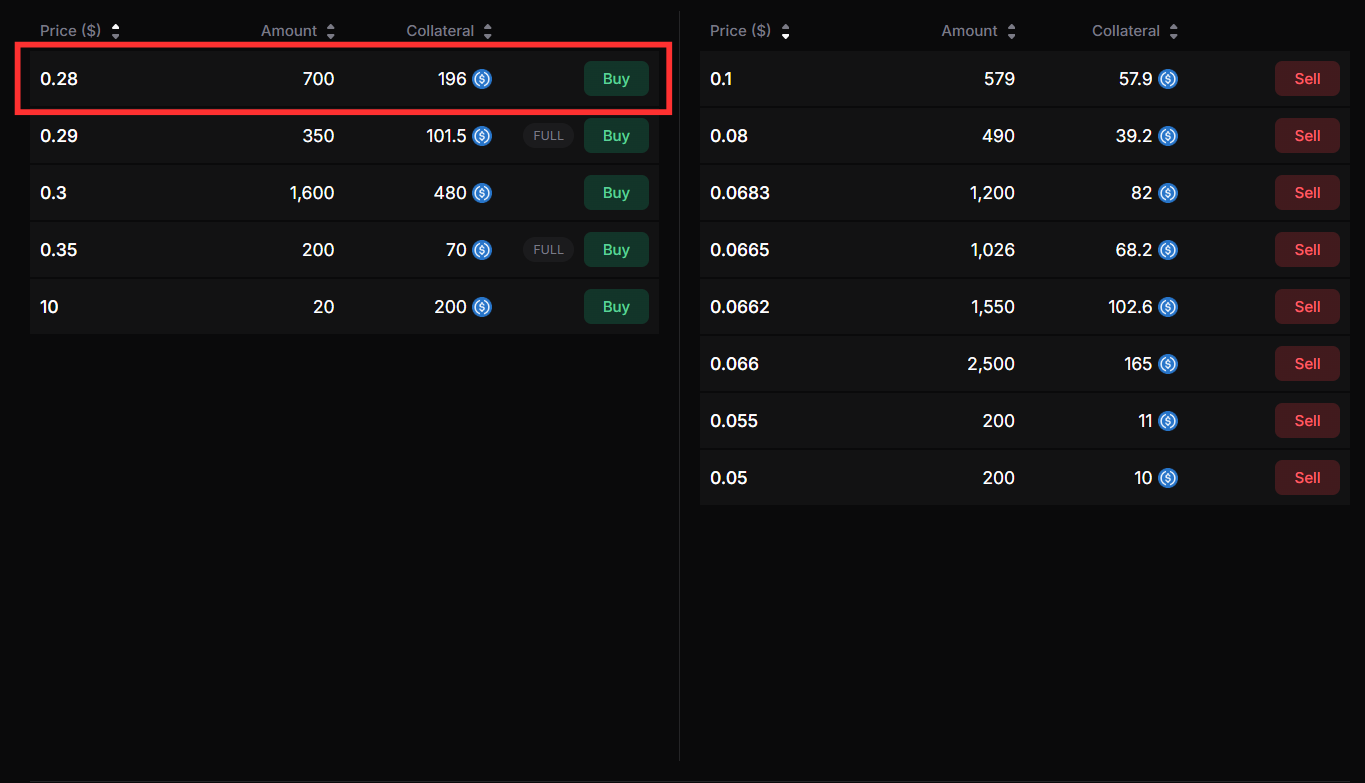Select the 0.055 price cell
The width and height of the screenshot is (1365, 783).
pos(734,421)
